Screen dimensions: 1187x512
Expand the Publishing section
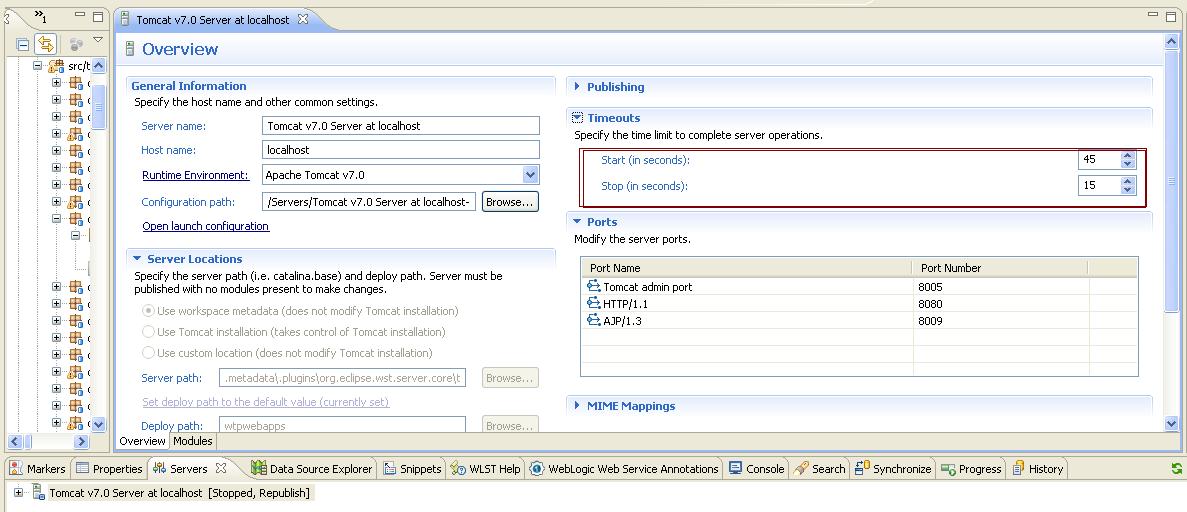577,87
